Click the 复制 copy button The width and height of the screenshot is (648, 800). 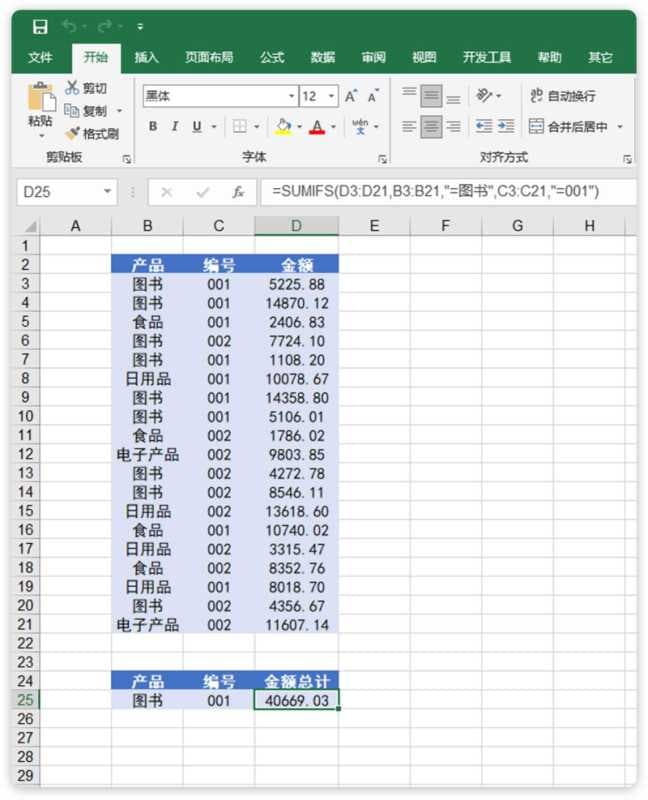86,111
